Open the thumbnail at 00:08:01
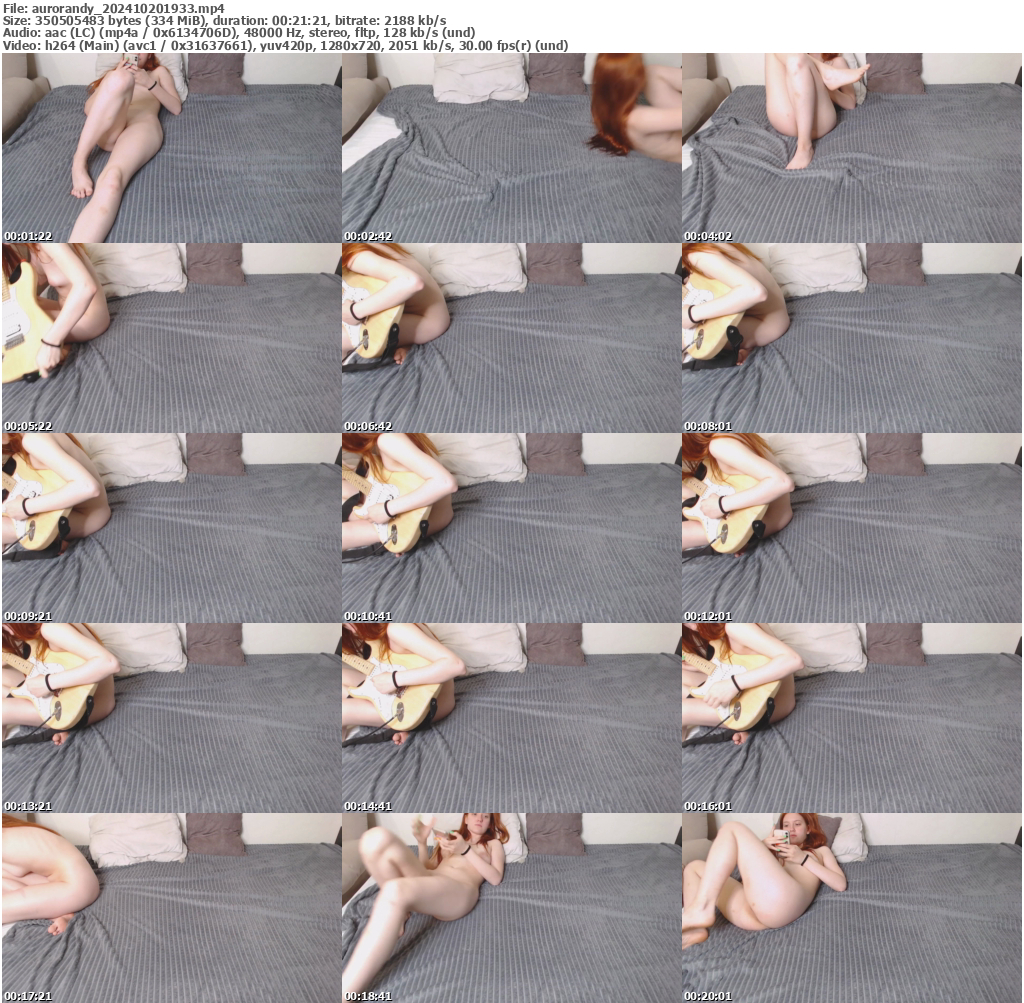This screenshot has width=1024, height=1003. click(853, 336)
